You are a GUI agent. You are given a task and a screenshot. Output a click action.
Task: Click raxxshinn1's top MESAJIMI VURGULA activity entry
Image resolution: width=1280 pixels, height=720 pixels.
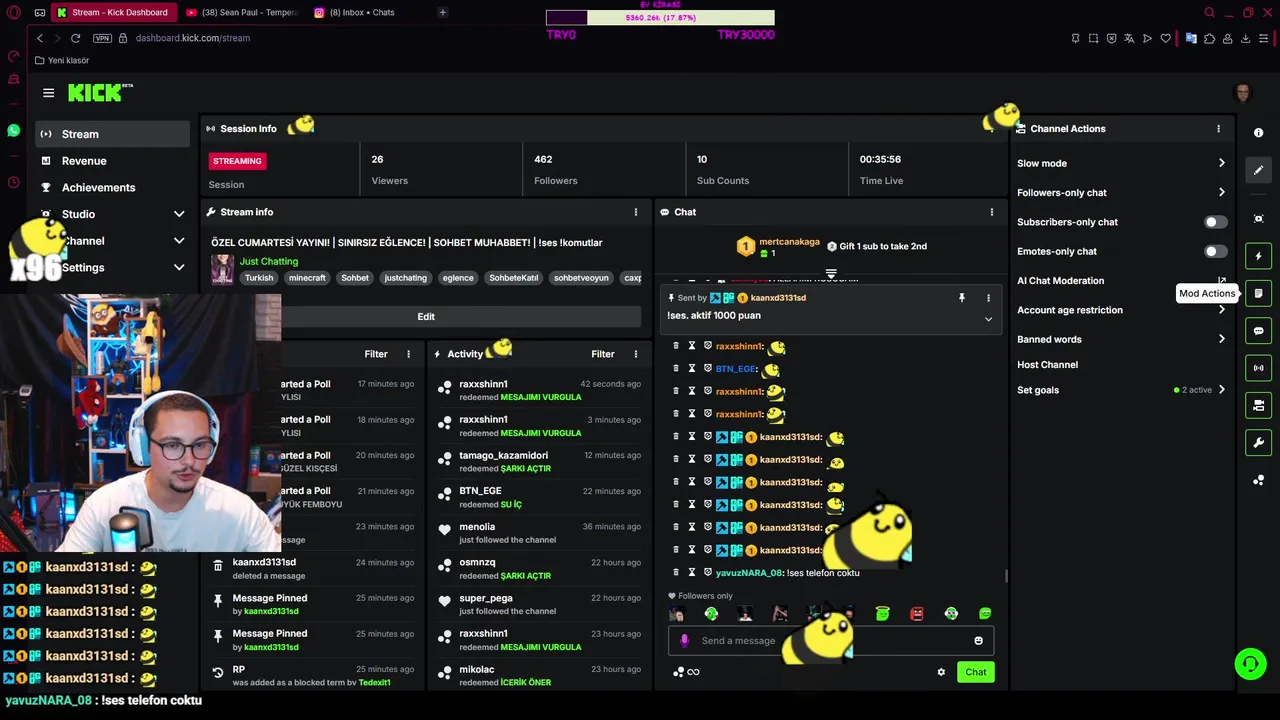(x=540, y=390)
